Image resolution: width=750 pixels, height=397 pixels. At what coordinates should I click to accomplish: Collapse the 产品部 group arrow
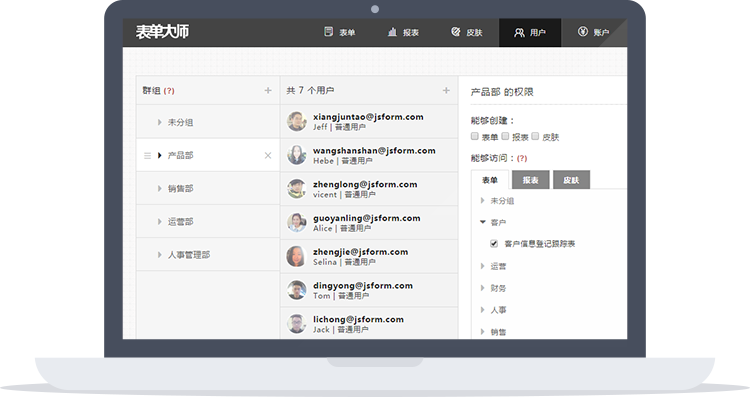[x=159, y=155]
